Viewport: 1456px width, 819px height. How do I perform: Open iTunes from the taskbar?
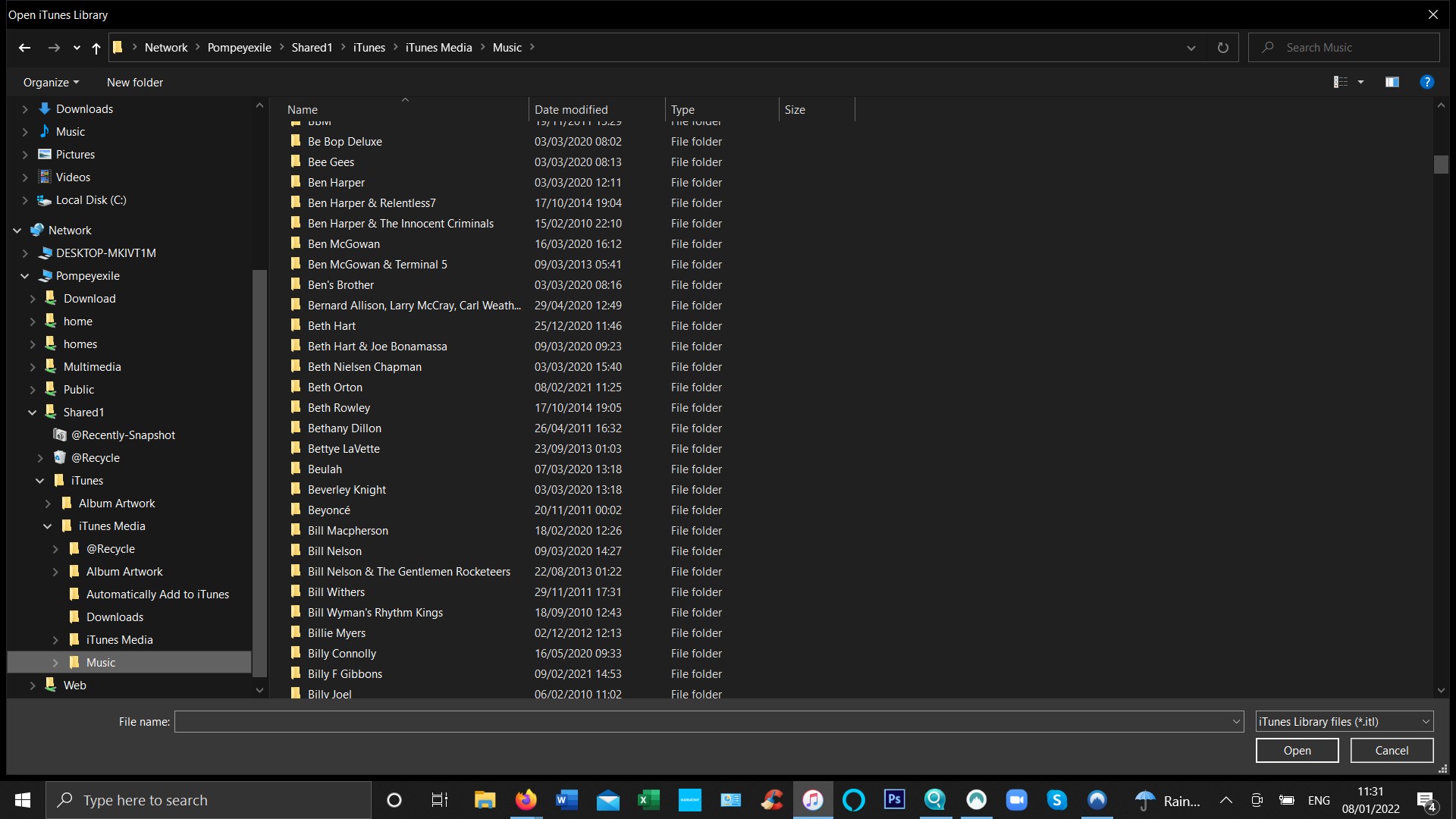coord(812,800)
